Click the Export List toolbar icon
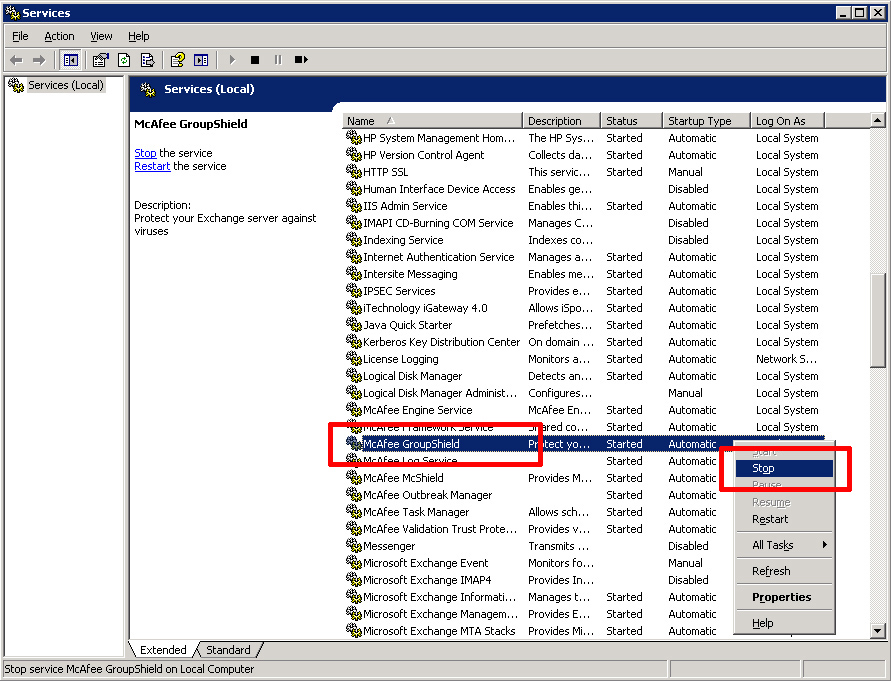This screenshot has width=891, height=681. tap(147, 60)
